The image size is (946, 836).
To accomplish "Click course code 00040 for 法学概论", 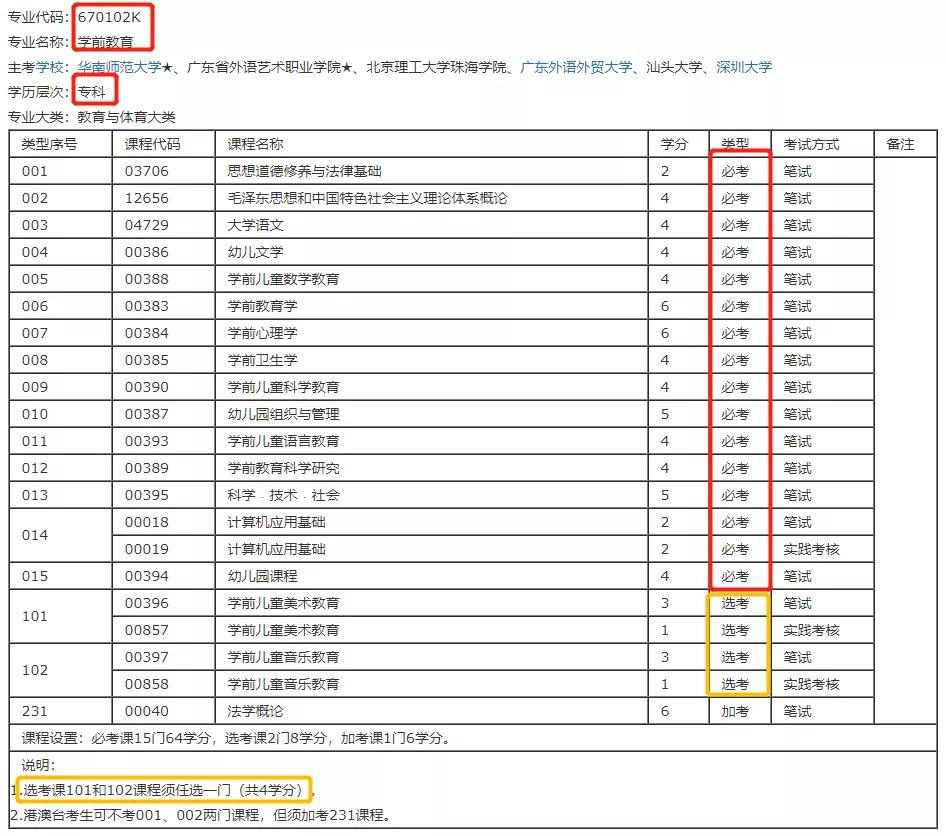I will [x=148, y=711].
